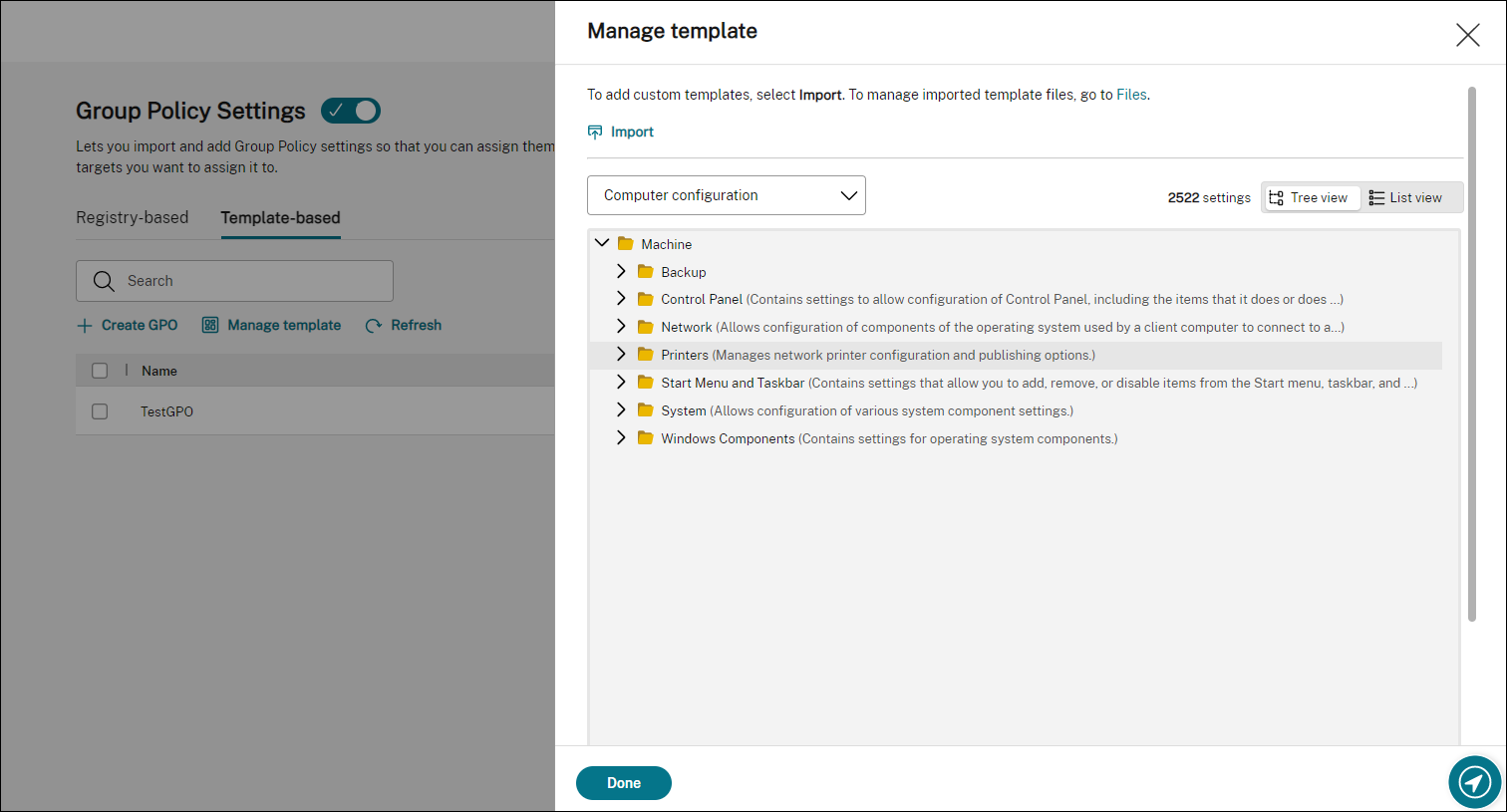The height and width of the screenshot is (812, 1507).
Task: Click the Tree view icon
Action: [1276, 197]
